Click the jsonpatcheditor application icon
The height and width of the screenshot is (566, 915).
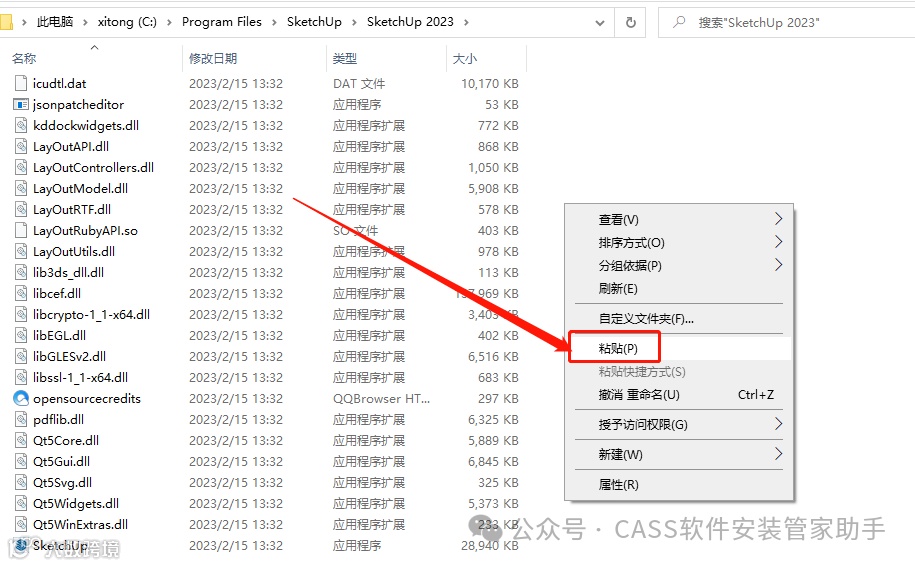[x=21, y=104]
